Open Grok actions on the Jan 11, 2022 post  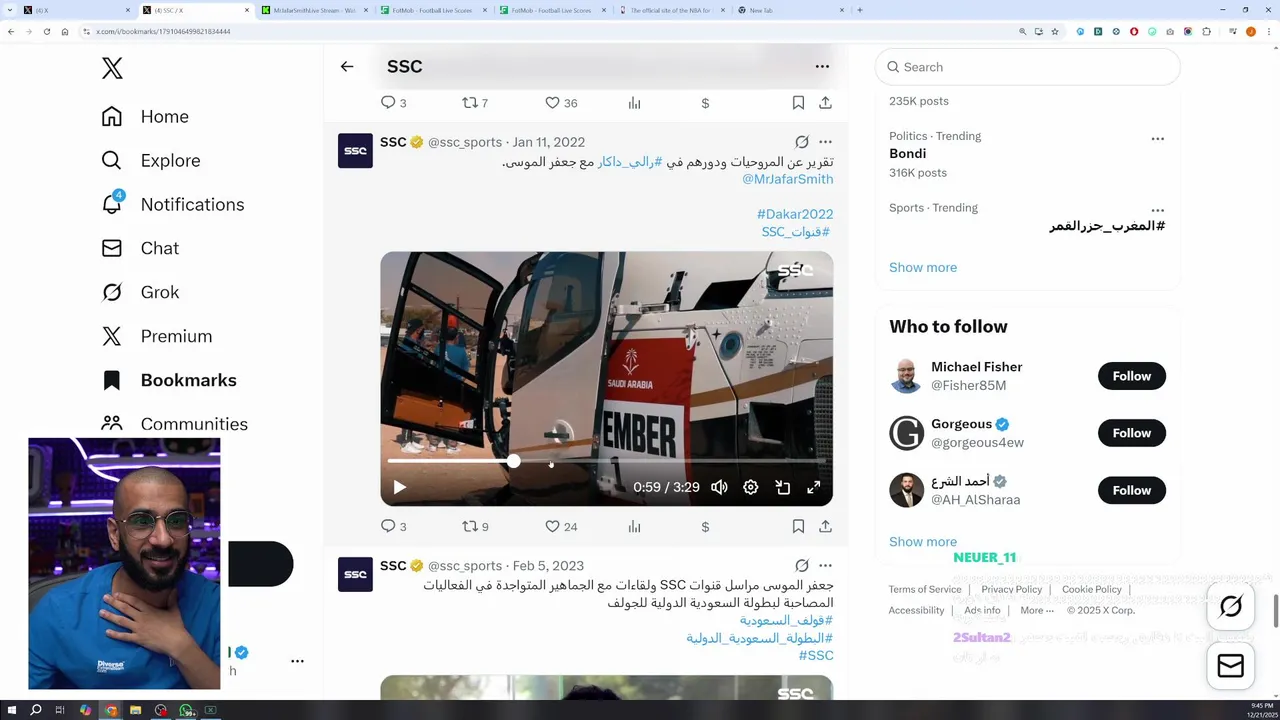click(802, 142)
